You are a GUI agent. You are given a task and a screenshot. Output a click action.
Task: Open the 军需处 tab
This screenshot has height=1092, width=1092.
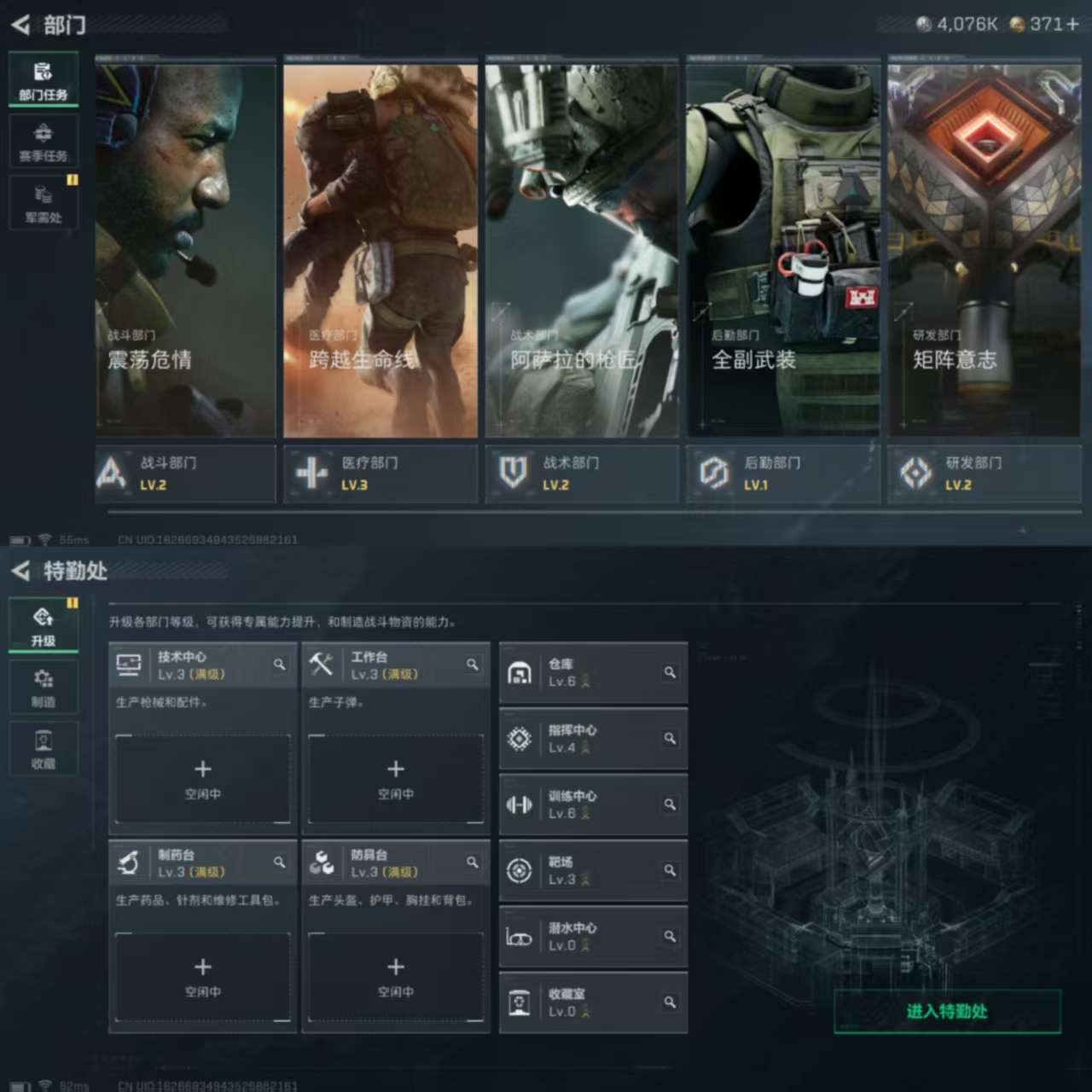pyautogui.click(x=44, y=203)
